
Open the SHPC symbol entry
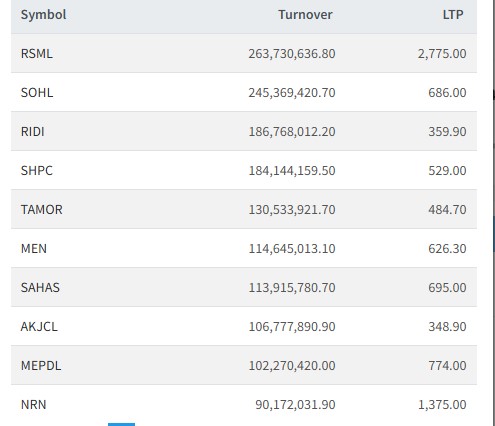[x=37, y=171]
